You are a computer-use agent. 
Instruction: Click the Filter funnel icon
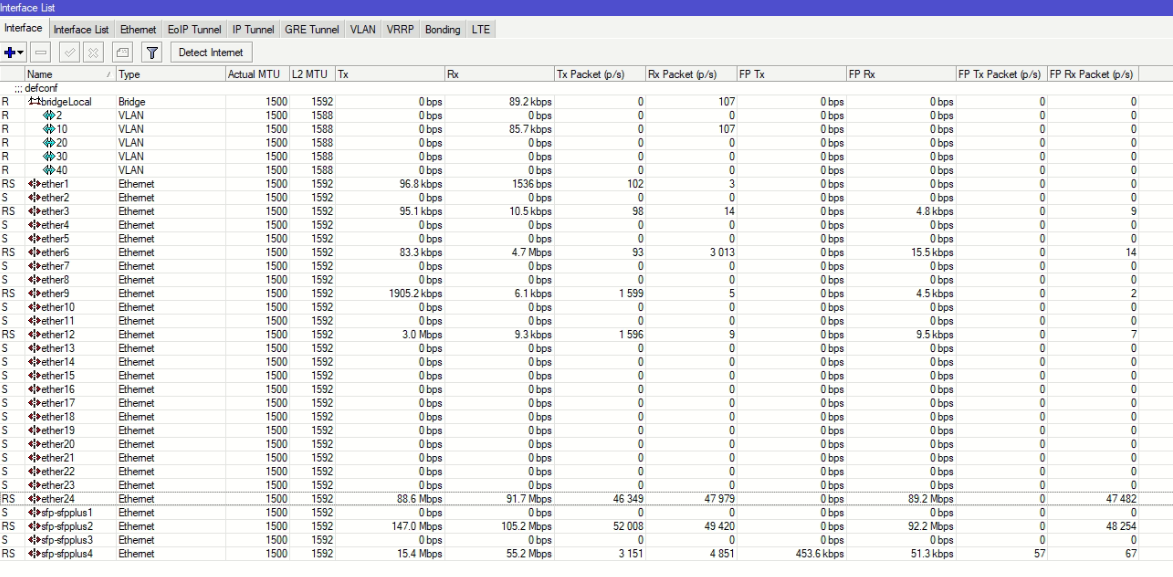pos(152,52)
